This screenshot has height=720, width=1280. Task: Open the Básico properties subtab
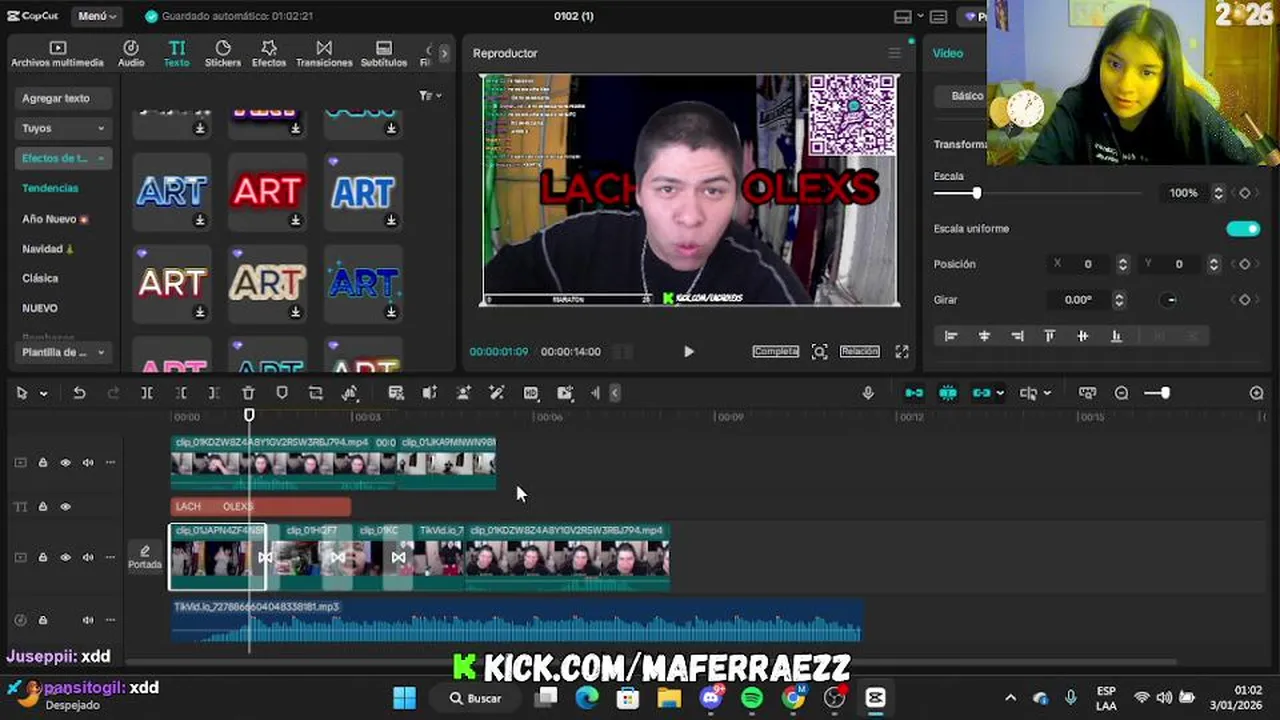point(967,96)
